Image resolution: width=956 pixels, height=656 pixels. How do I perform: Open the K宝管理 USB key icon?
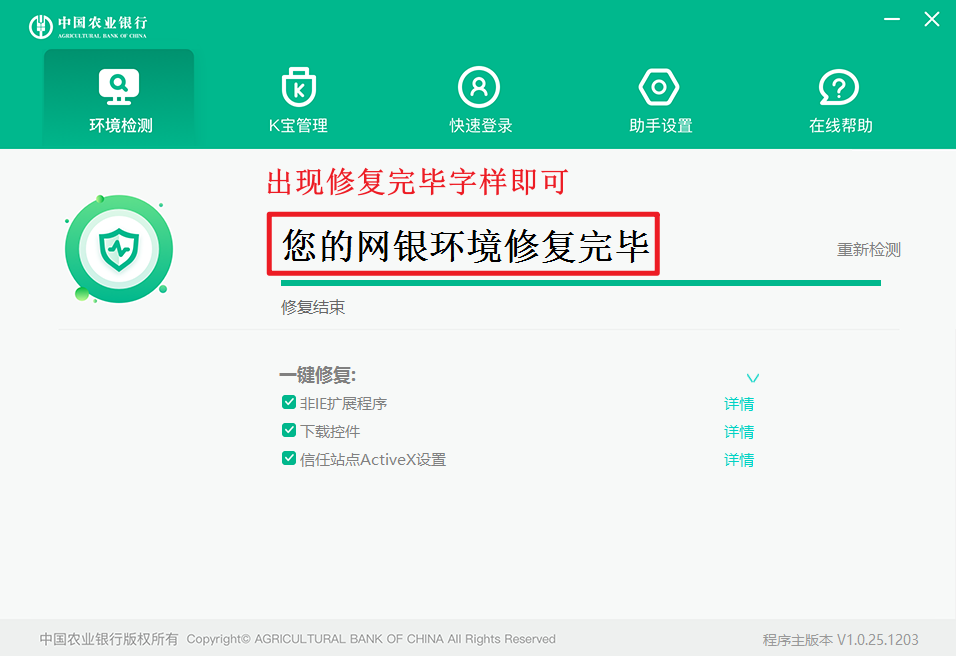click(x=298, y=87)
